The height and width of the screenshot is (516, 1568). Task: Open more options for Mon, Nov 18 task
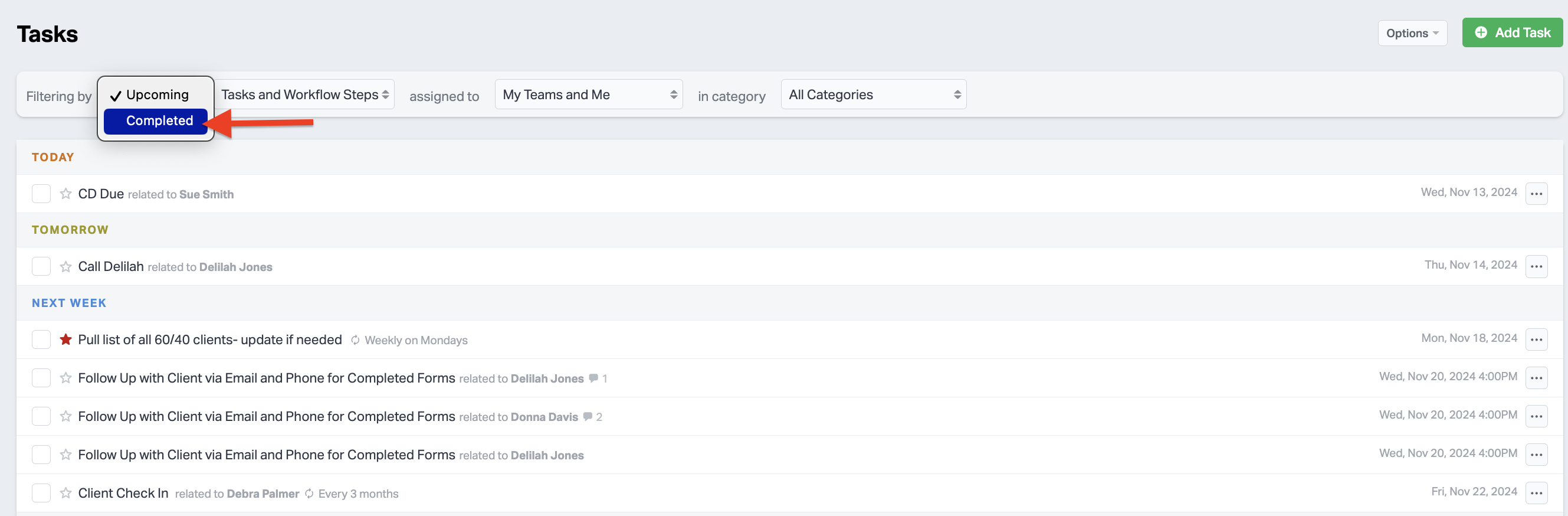(x=1536, y=339)
